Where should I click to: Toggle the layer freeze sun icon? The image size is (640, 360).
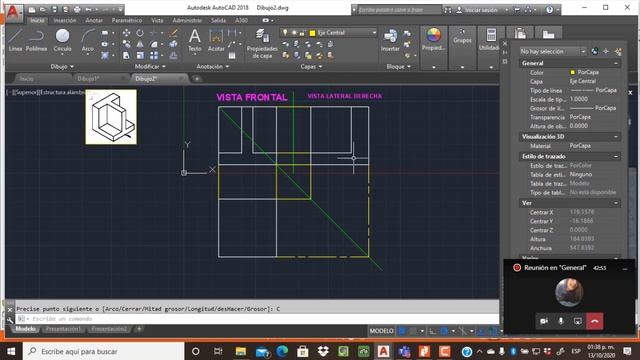coord(293,33)
